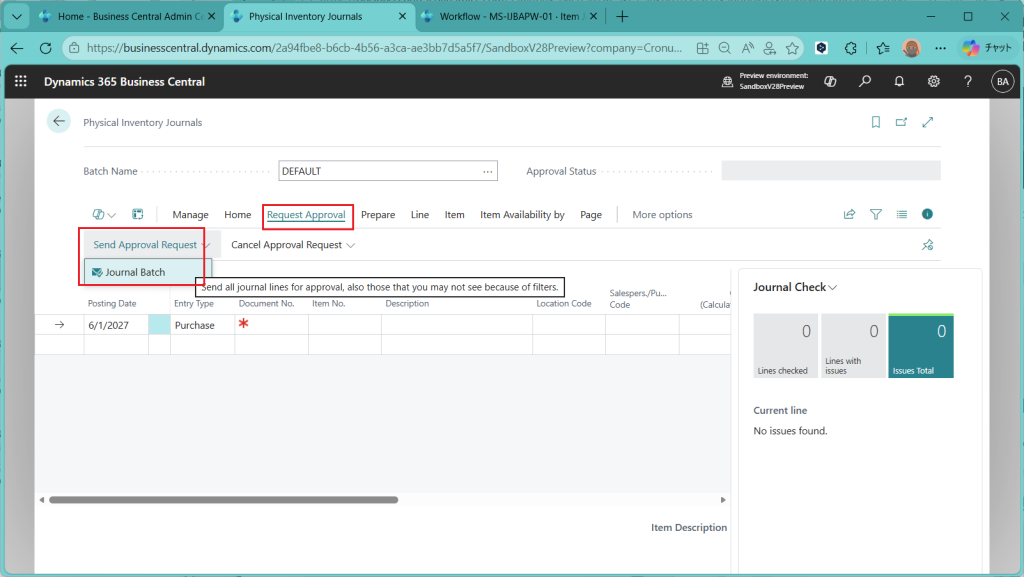Select Journal Batch from the dropdown menu

(135, 272)
